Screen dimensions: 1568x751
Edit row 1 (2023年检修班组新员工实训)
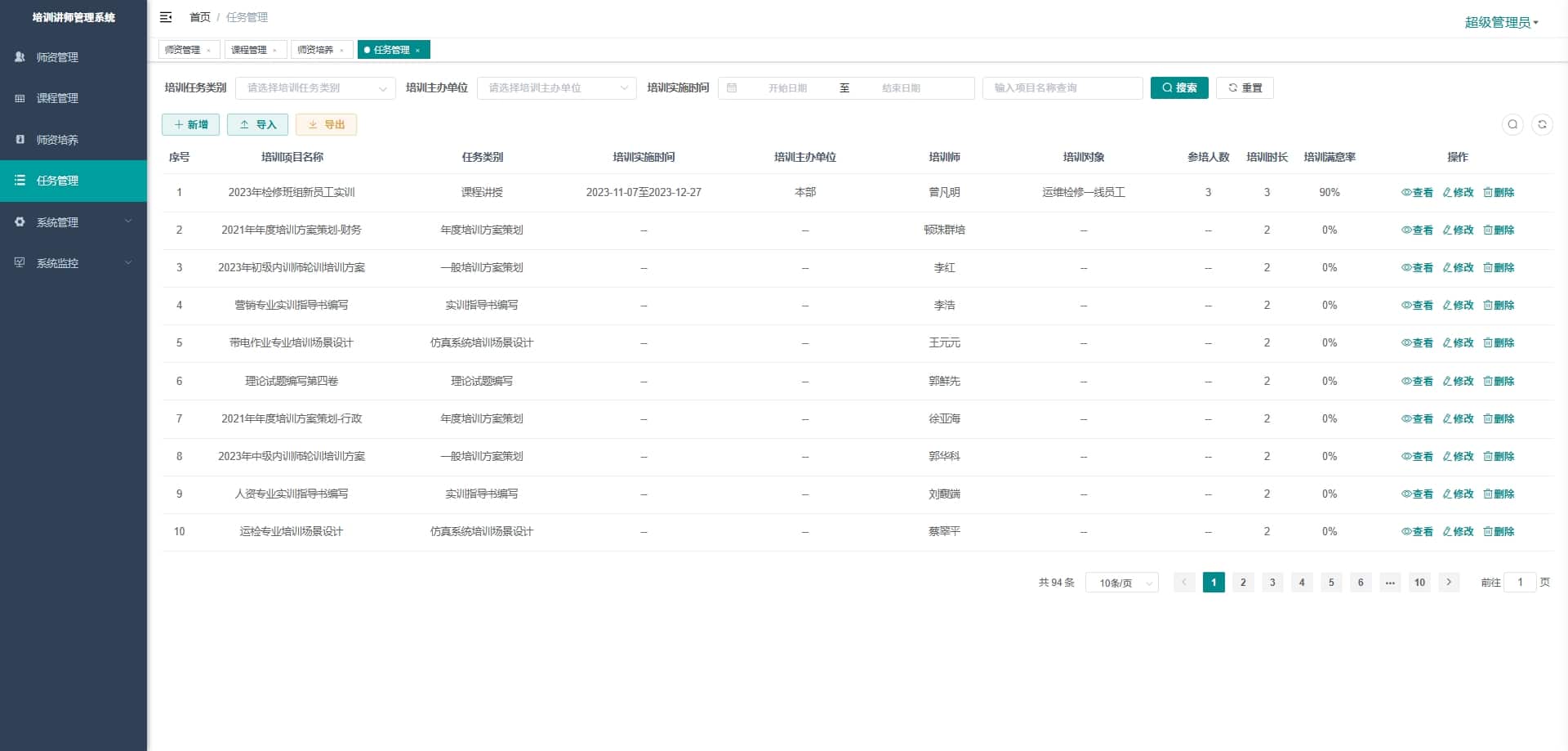tap(1458, 193)
